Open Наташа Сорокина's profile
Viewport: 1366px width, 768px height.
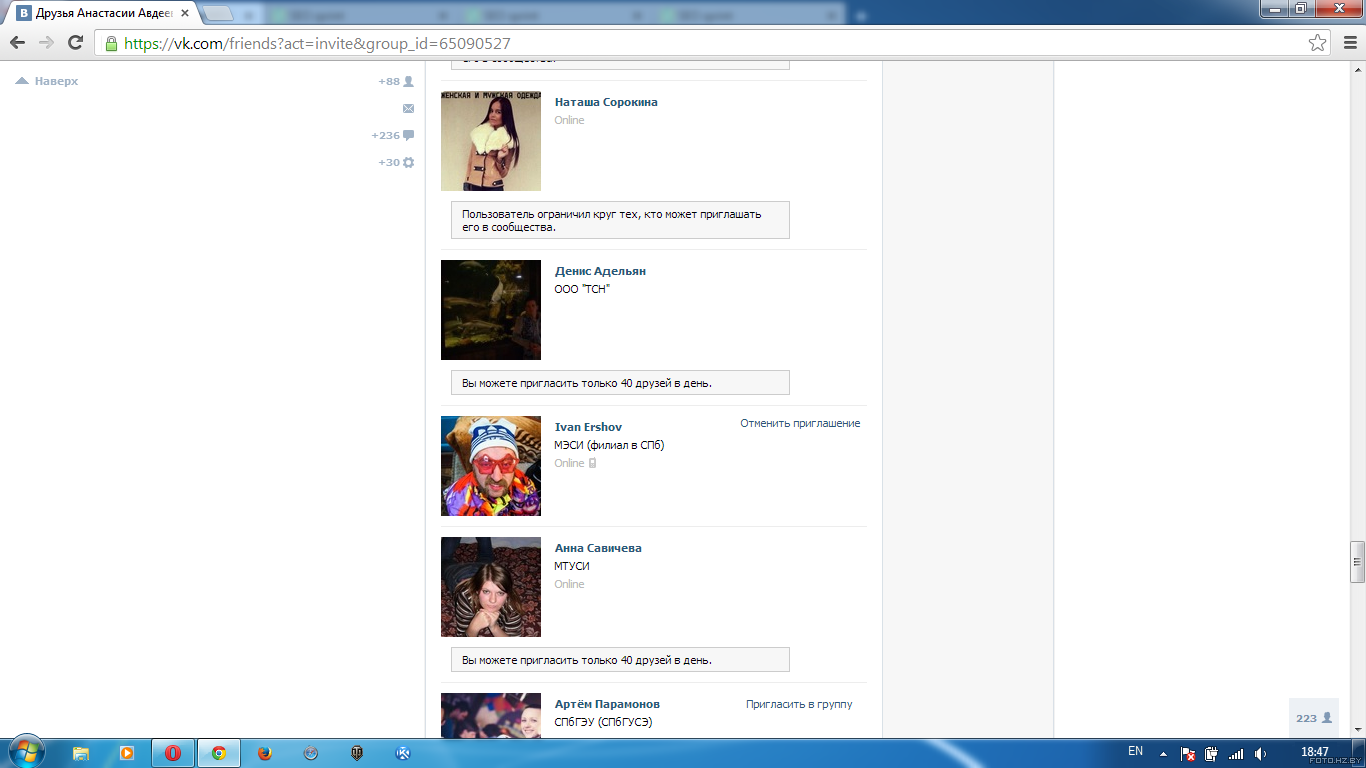click(x=606, y=102)
